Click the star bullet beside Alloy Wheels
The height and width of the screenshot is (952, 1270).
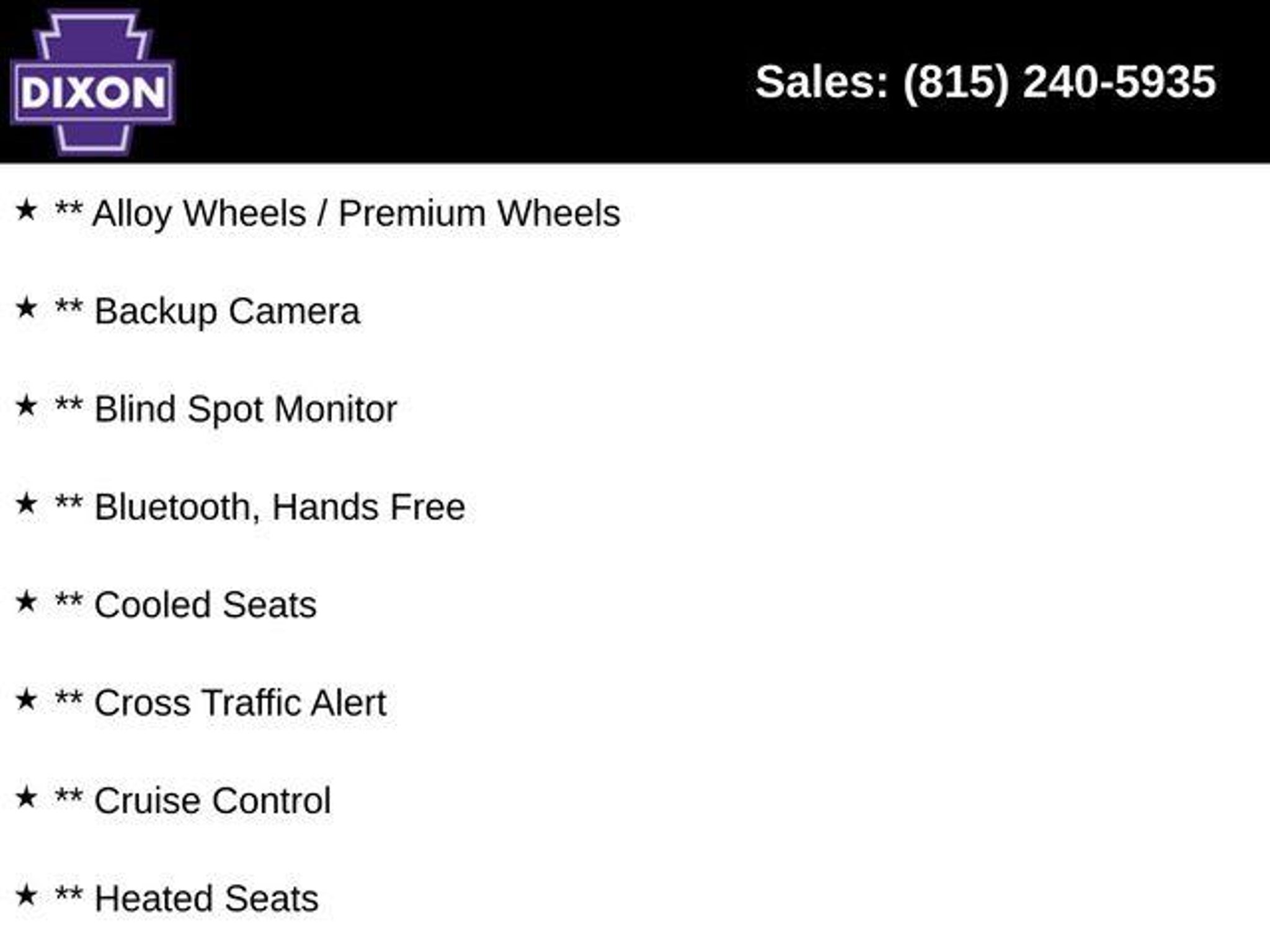27,210
